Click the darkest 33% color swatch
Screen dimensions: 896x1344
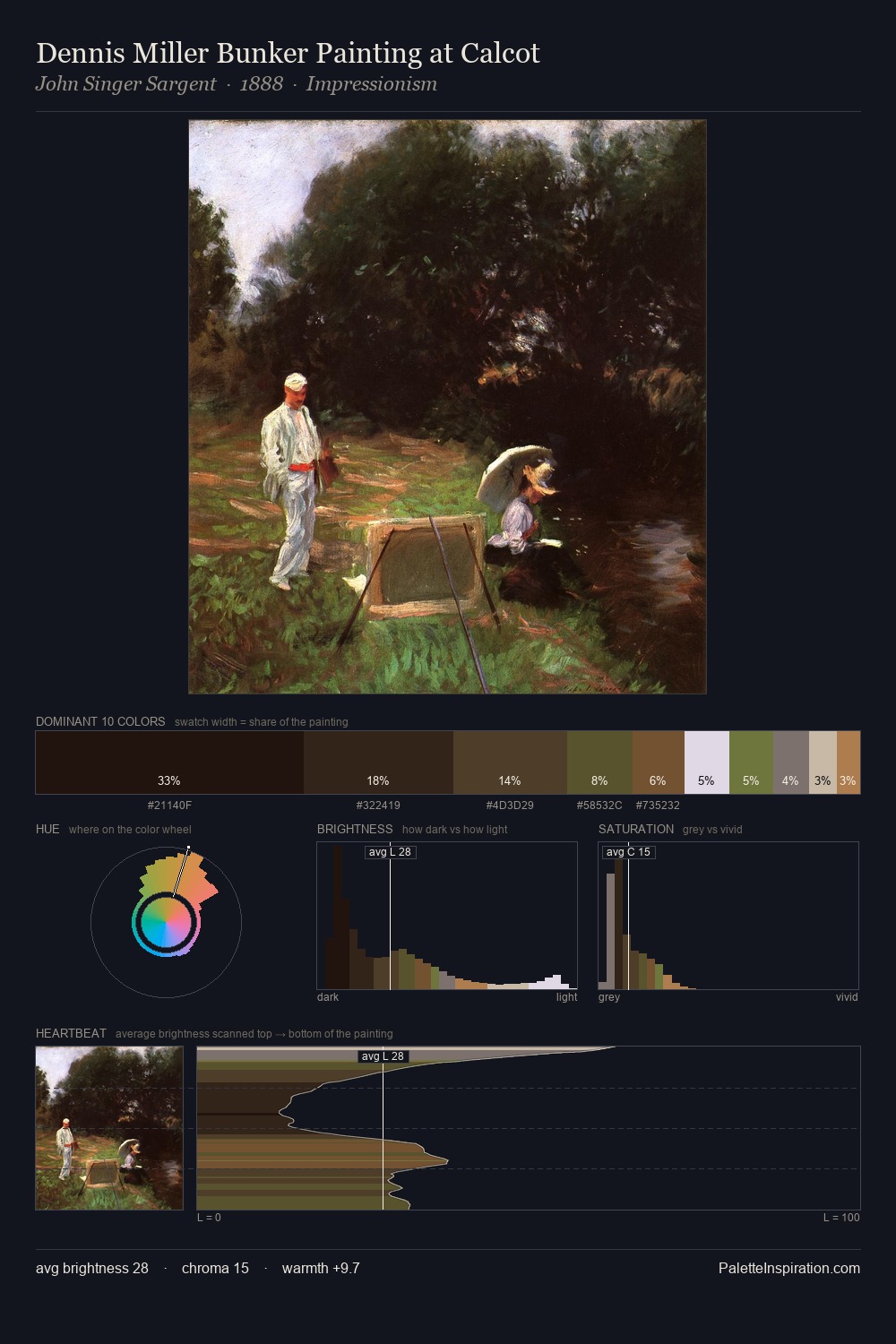169,762
